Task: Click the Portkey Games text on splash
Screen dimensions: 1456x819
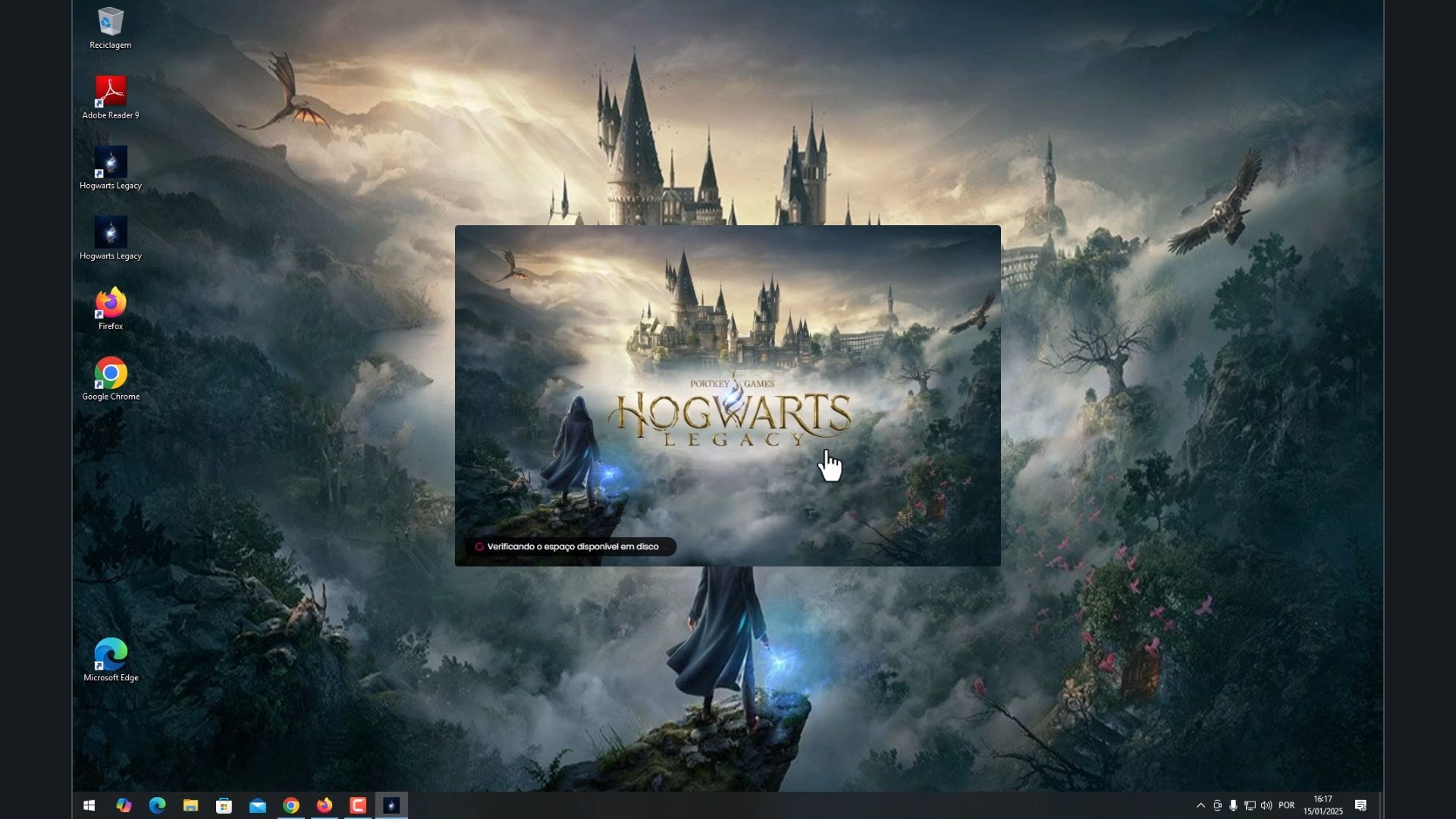Action: pyautogui.click(x=732, y=384)
